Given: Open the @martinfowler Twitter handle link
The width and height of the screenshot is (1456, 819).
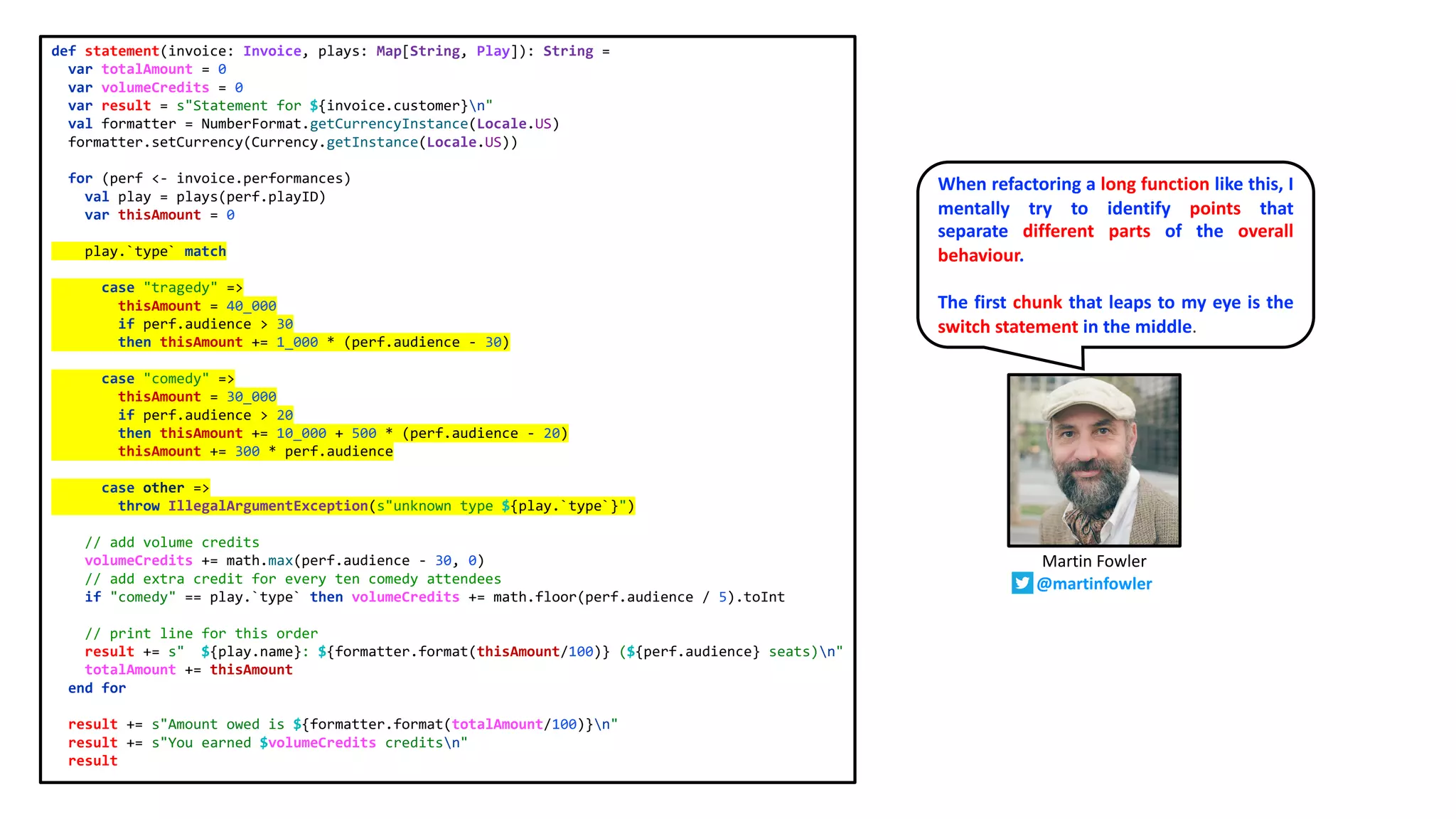Looking at the screenshot, I should pos(1094,584).
